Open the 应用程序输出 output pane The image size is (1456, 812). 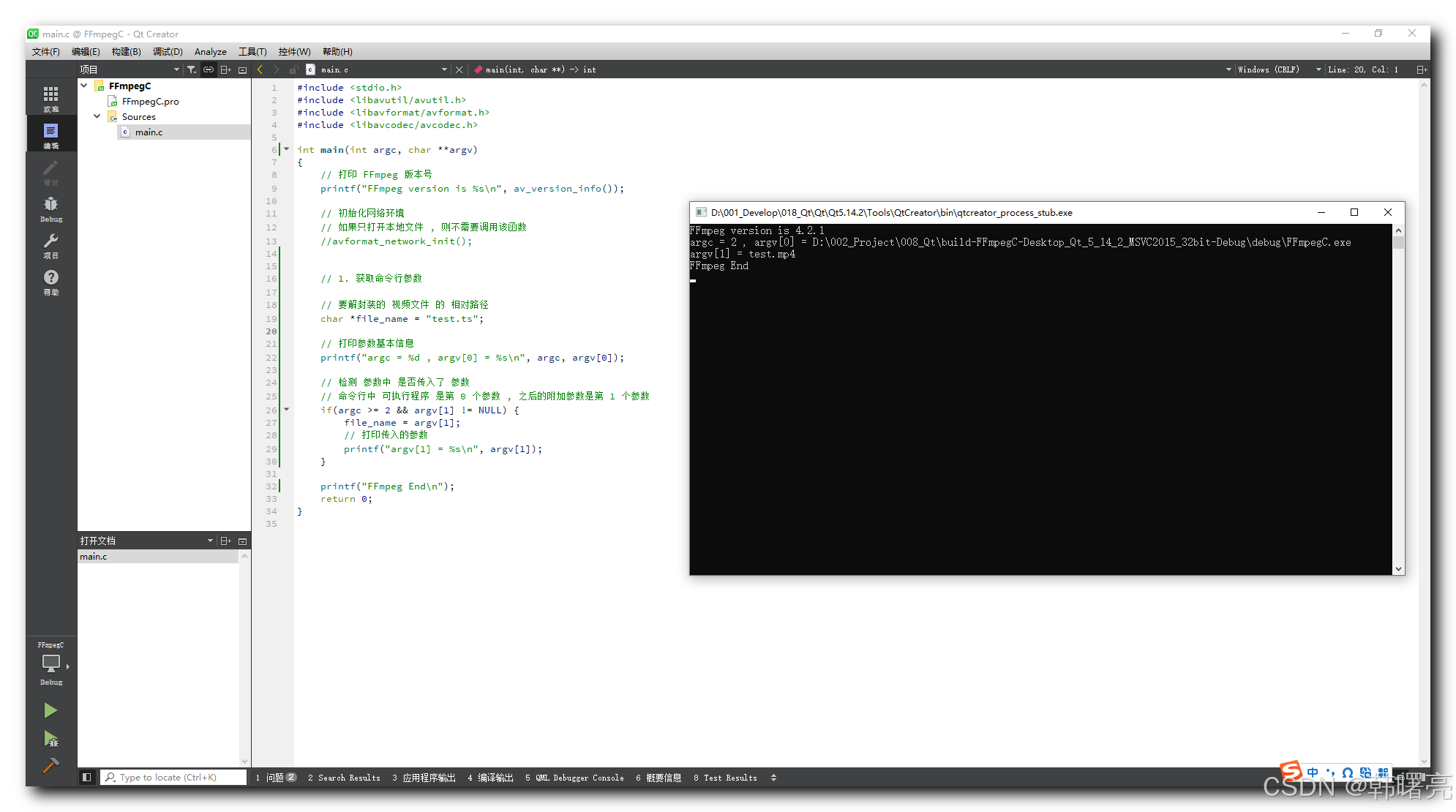(424, 778)
